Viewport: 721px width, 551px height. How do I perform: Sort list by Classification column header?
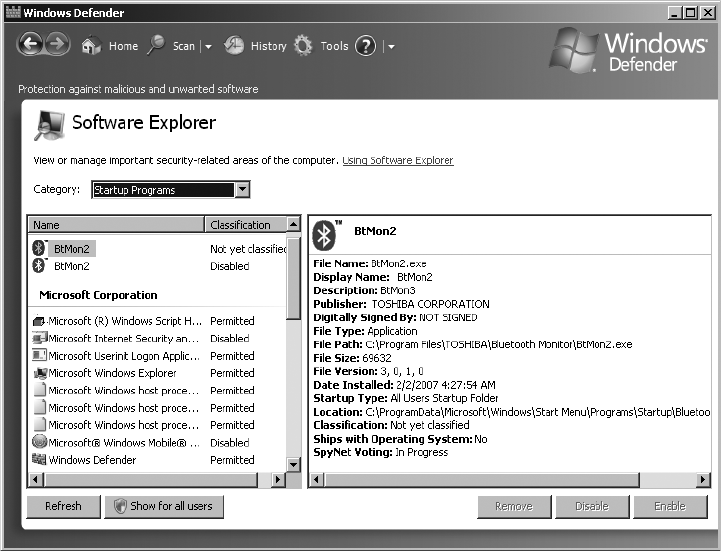click(x=246, y=225)
